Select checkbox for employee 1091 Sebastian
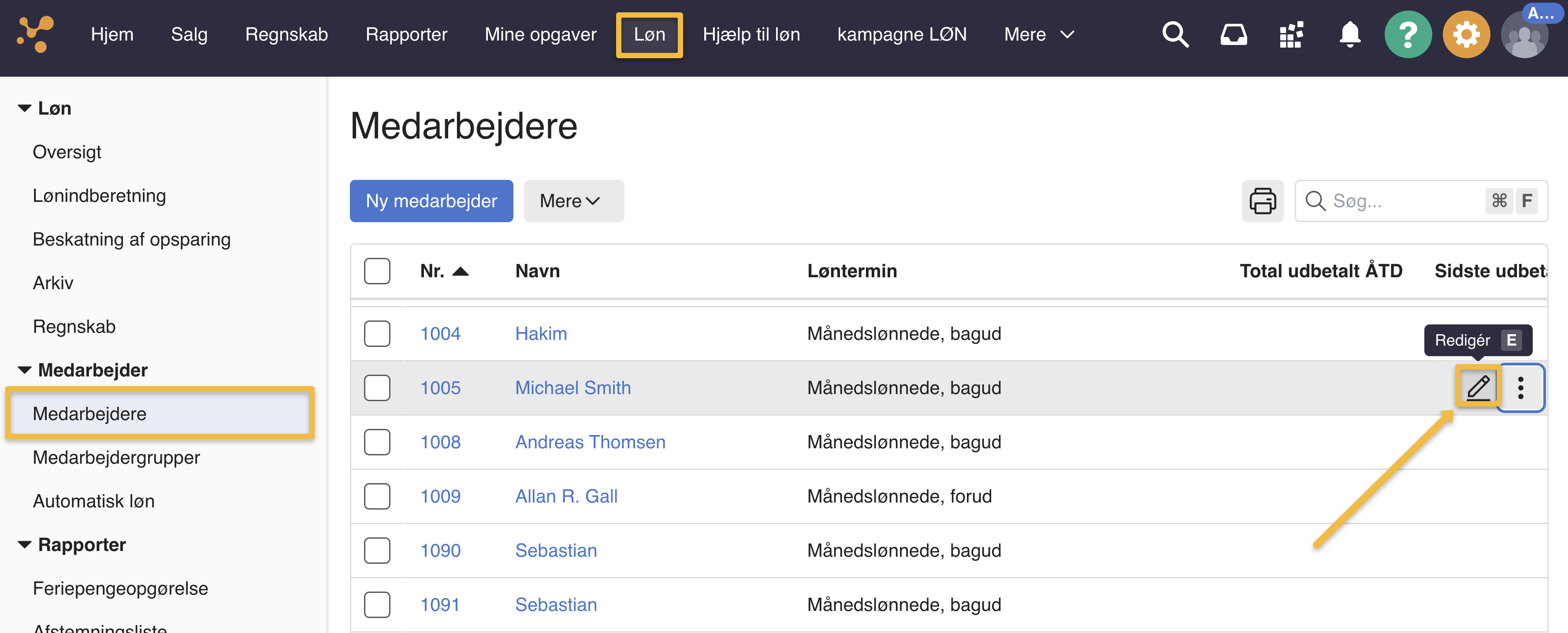This screenshot has width=1568, height=633. click(x=377, y=604)
